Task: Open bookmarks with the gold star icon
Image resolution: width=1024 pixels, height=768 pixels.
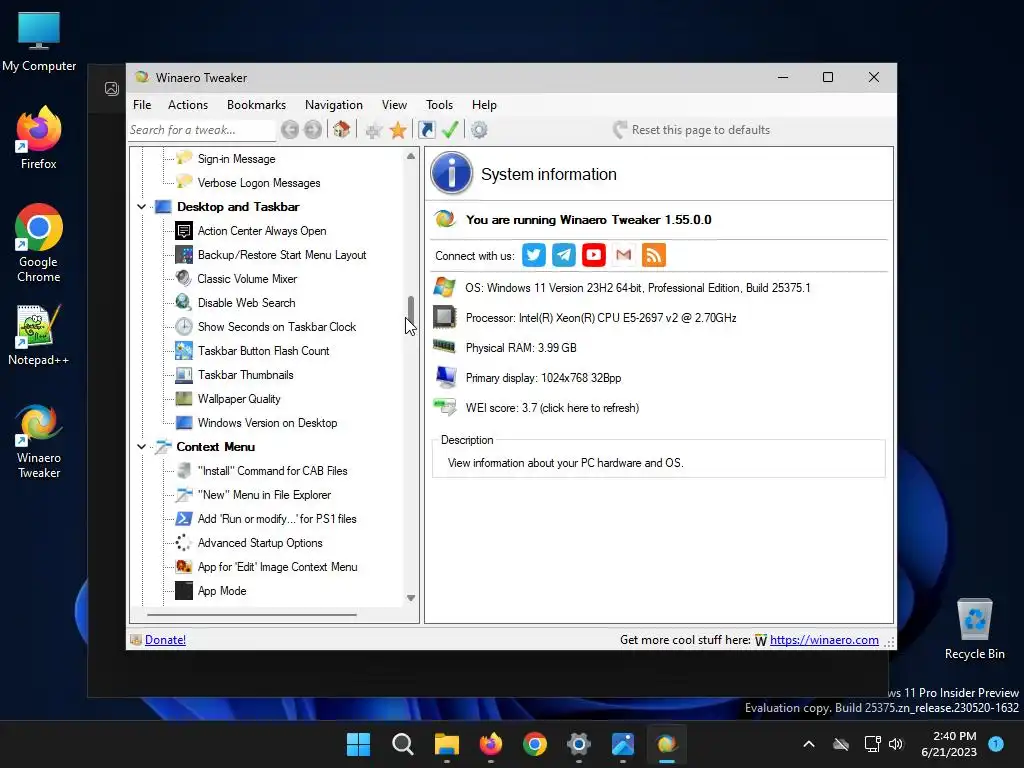Action: pyautogui.click(x=398, y=130)
